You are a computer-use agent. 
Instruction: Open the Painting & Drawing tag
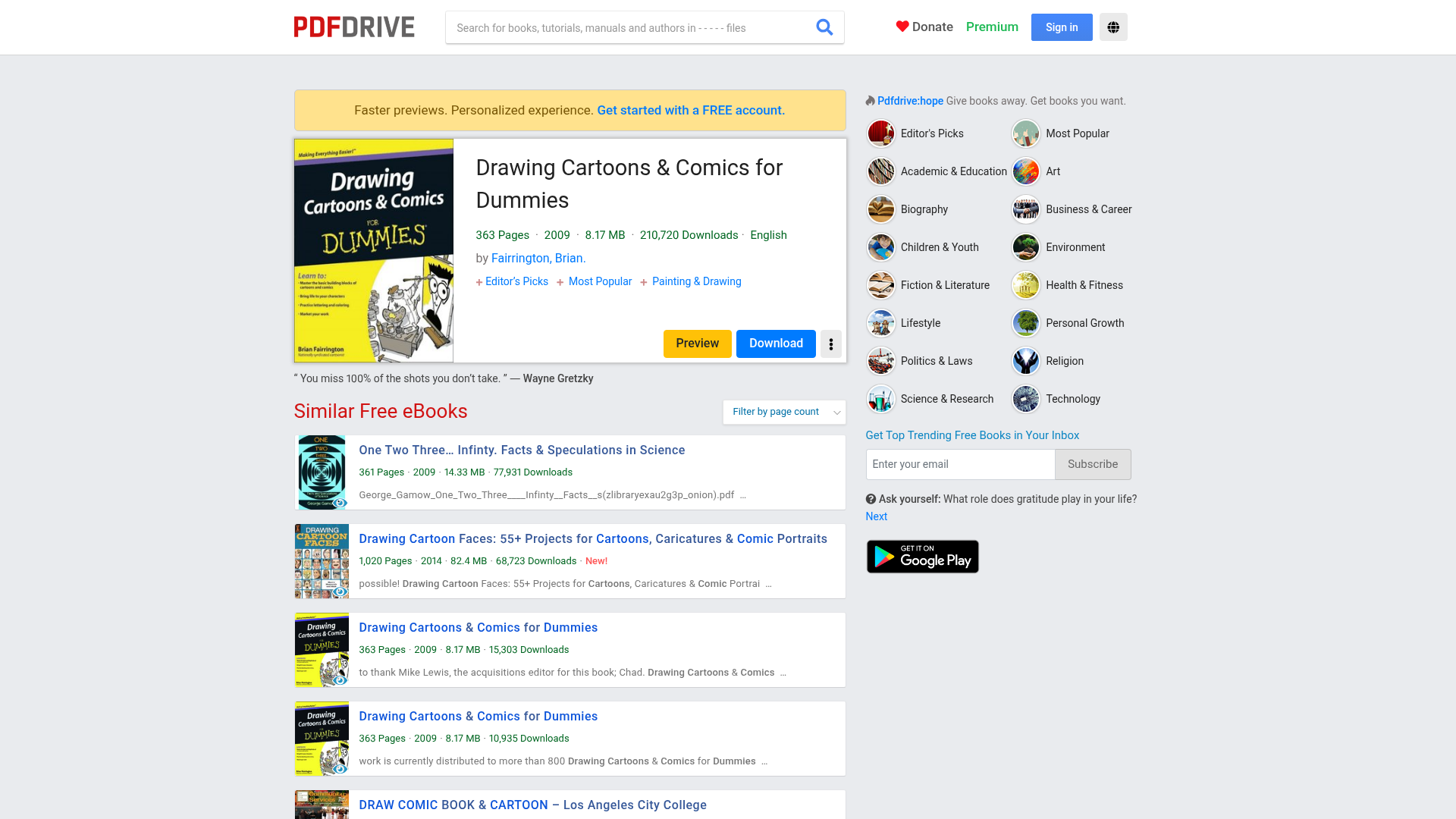point(697,281)
